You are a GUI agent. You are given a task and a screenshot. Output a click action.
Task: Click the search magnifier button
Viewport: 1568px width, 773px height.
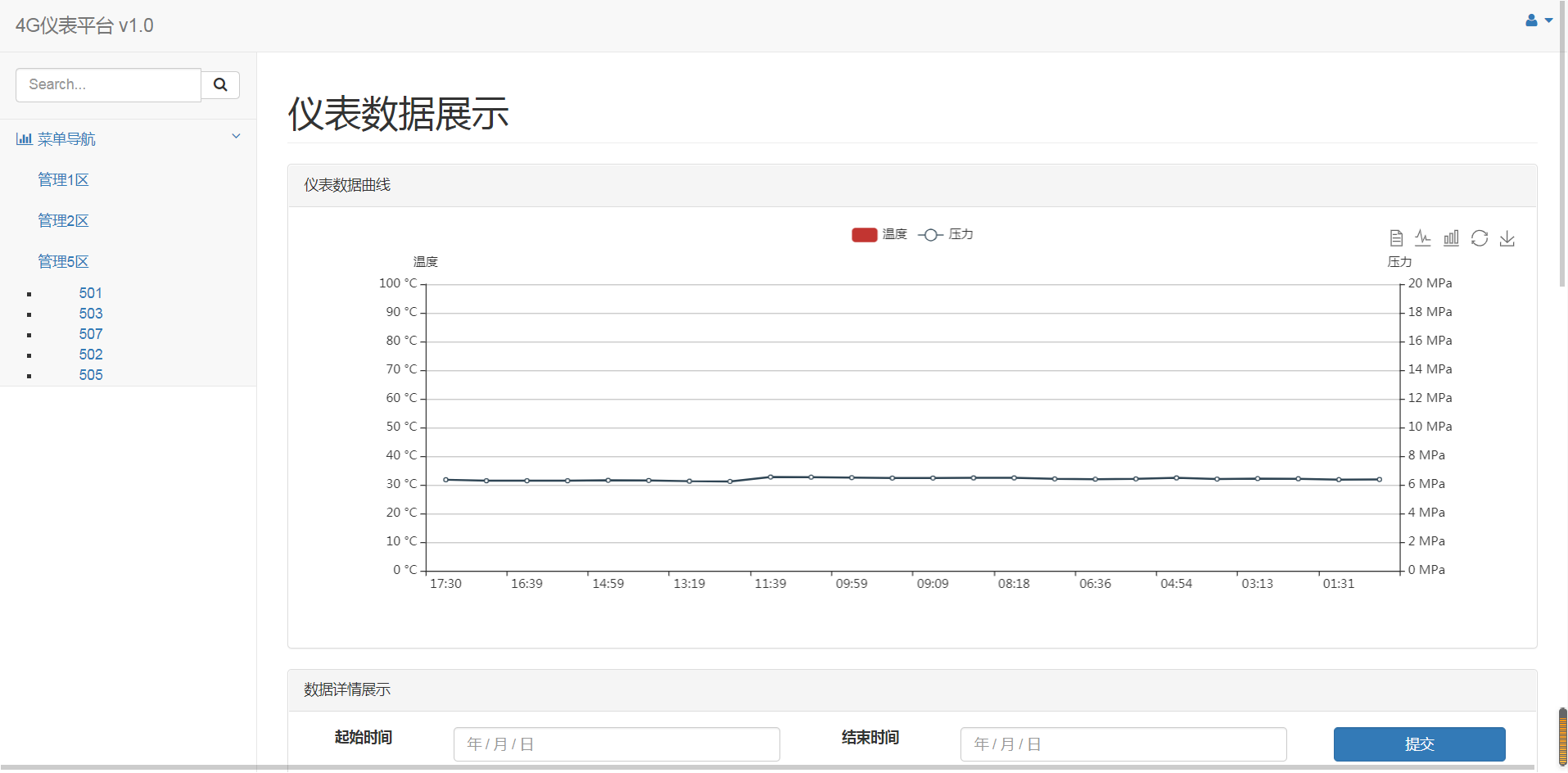[220, 85]
